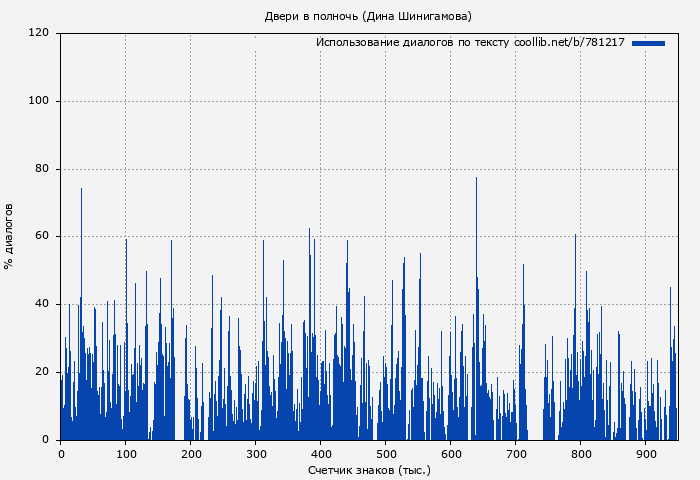Click the 300 tick on the x-axis

tap(255, 453)
